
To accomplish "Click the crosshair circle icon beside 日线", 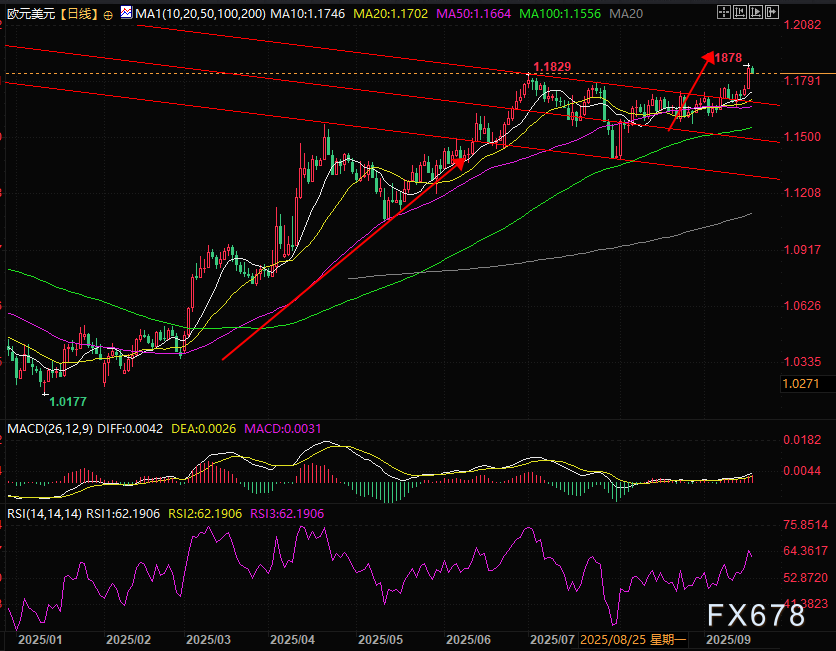I will 108,15.
